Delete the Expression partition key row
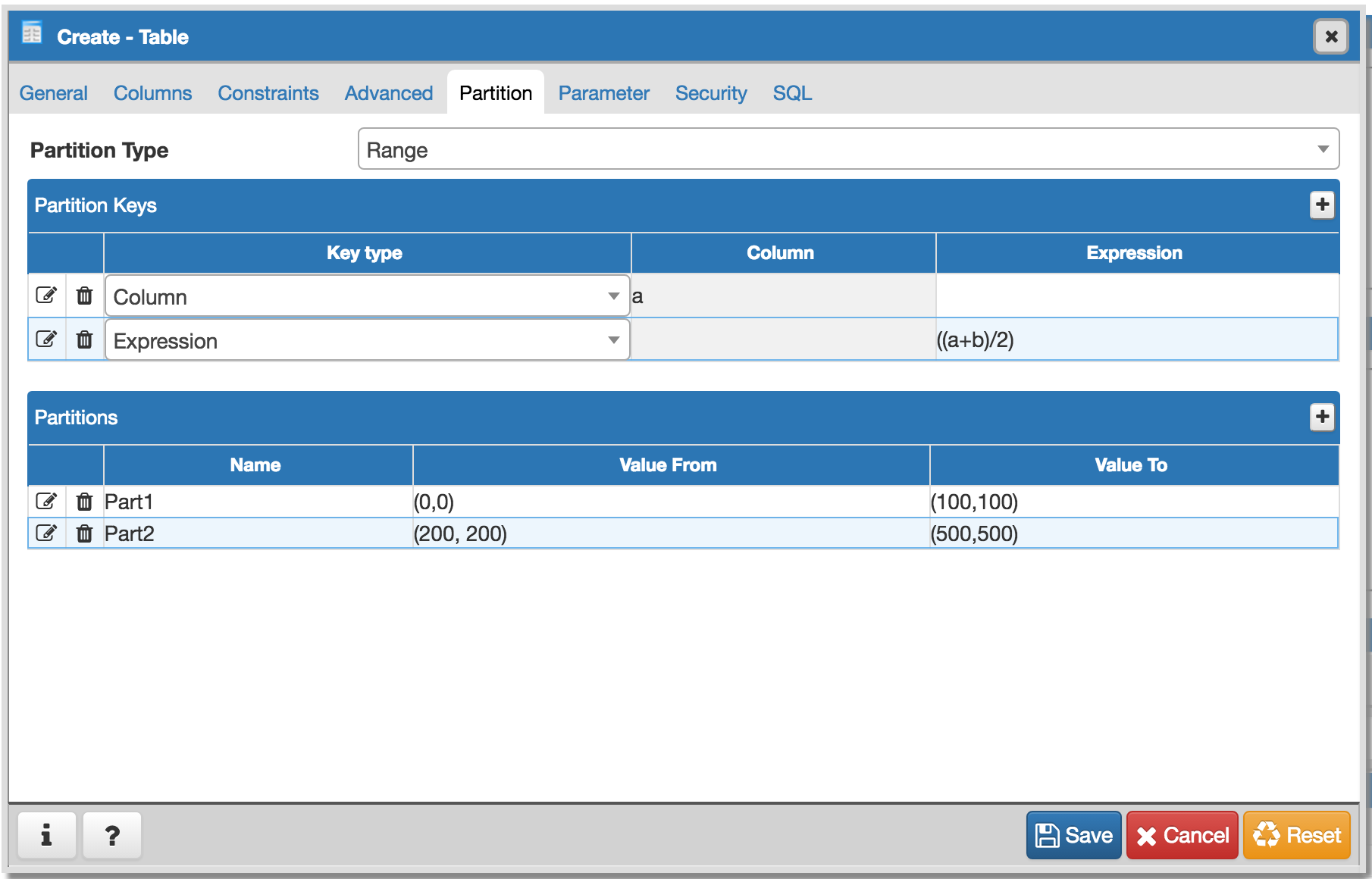This screenshot has height=879, width=1372. 84,339
